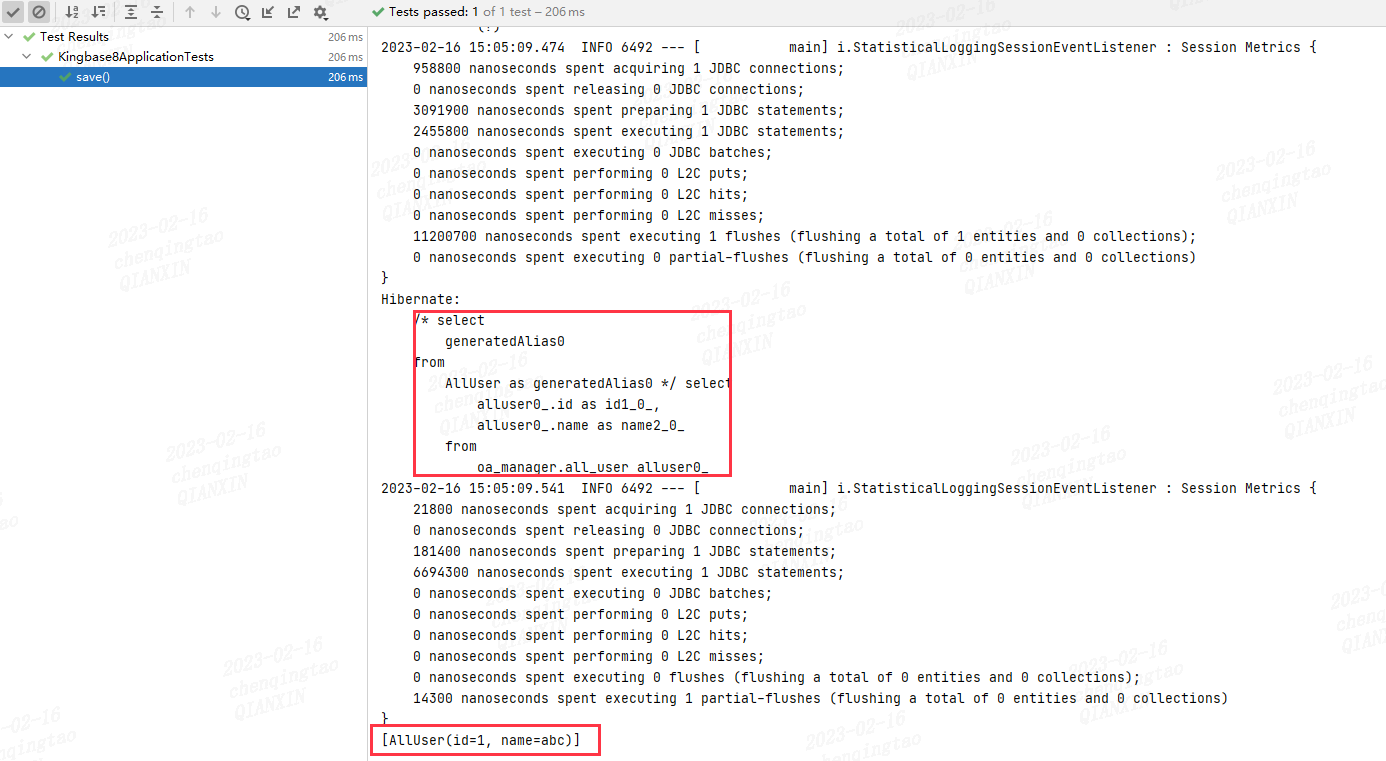Select the save() test row
The height and width of the screenshot is (761, 1386).
click(183, 77)
